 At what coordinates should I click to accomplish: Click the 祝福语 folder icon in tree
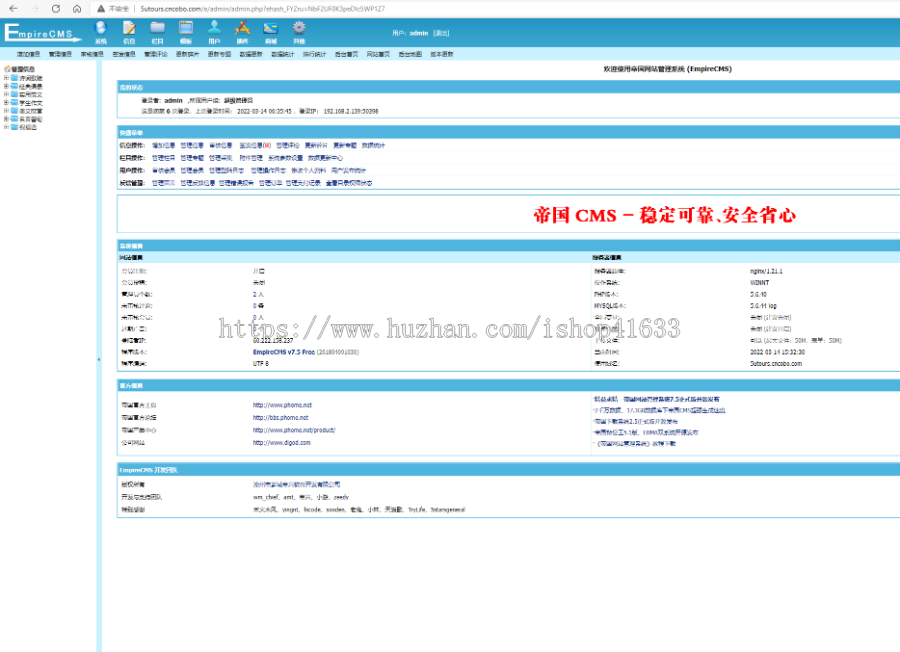coord(14,127)
